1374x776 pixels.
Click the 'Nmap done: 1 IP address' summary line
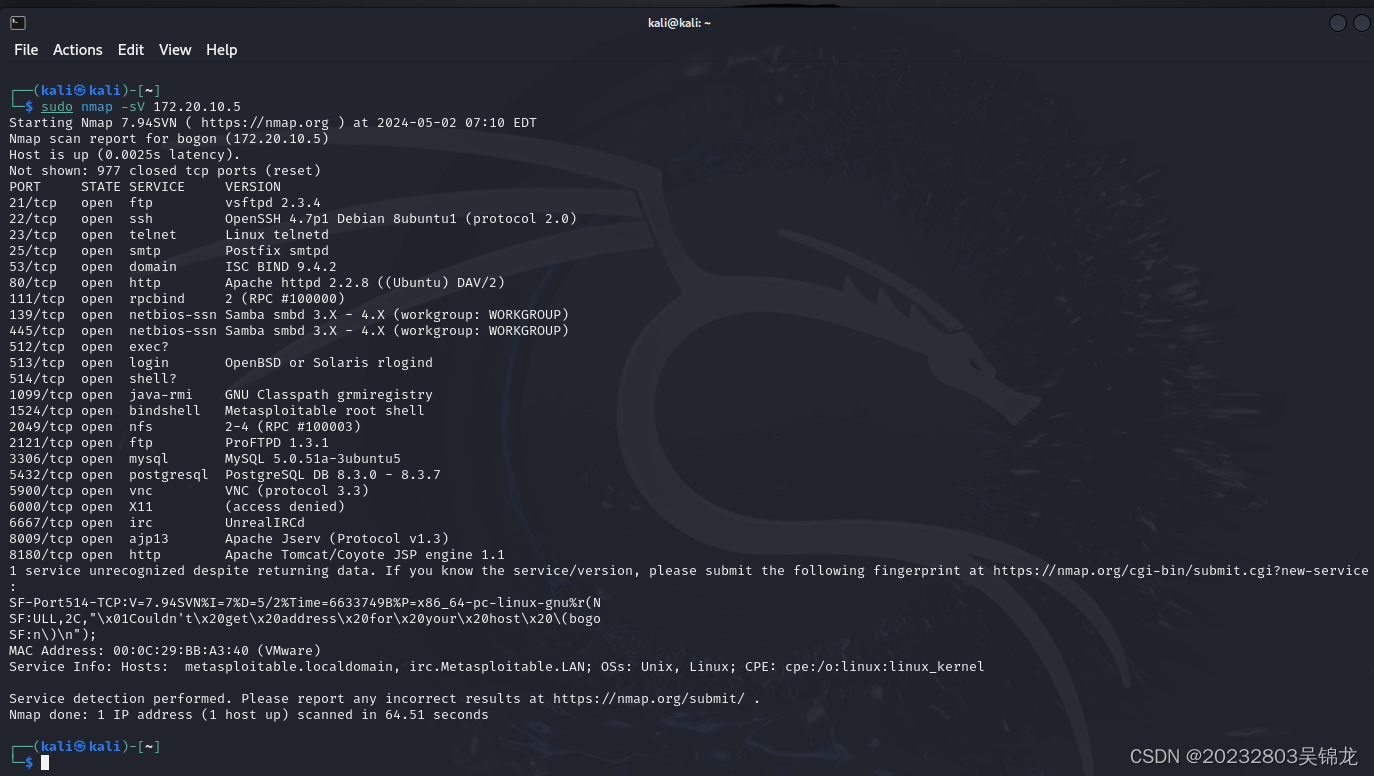click(x=249, y=715)
